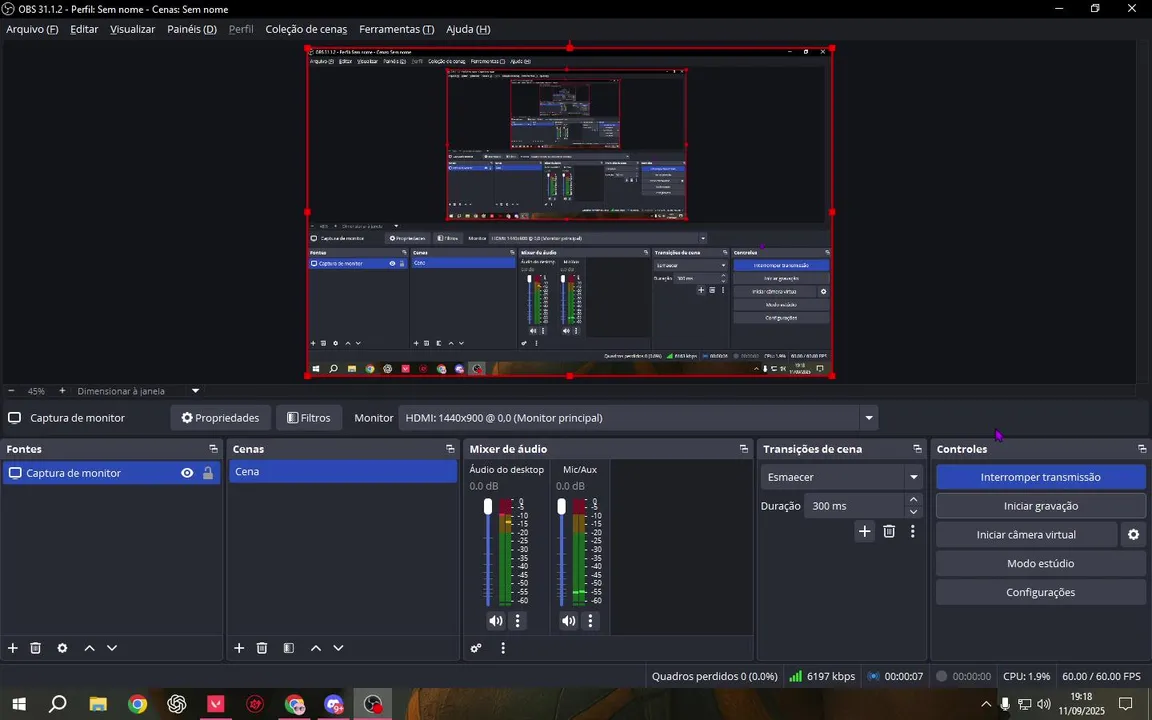Screen dimensions: 1152x720
Task: Open Ajuda menu
Action: [468, 29]
